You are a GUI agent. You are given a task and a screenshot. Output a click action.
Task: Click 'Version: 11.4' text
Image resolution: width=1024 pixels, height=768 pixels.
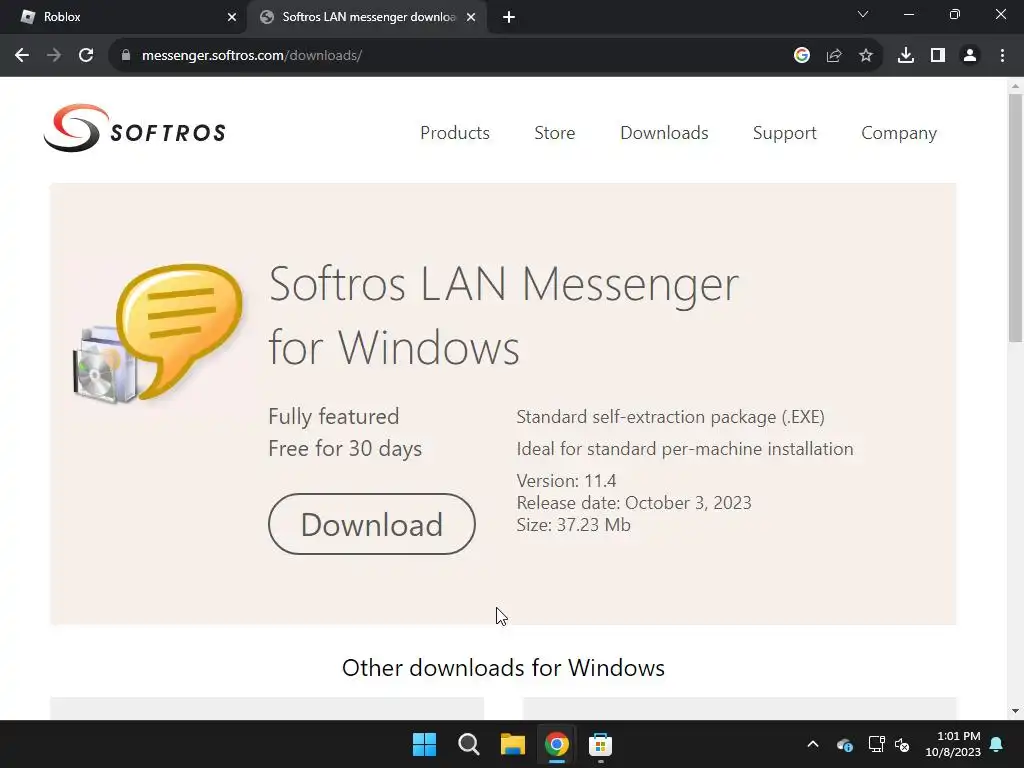coord(566,481)
